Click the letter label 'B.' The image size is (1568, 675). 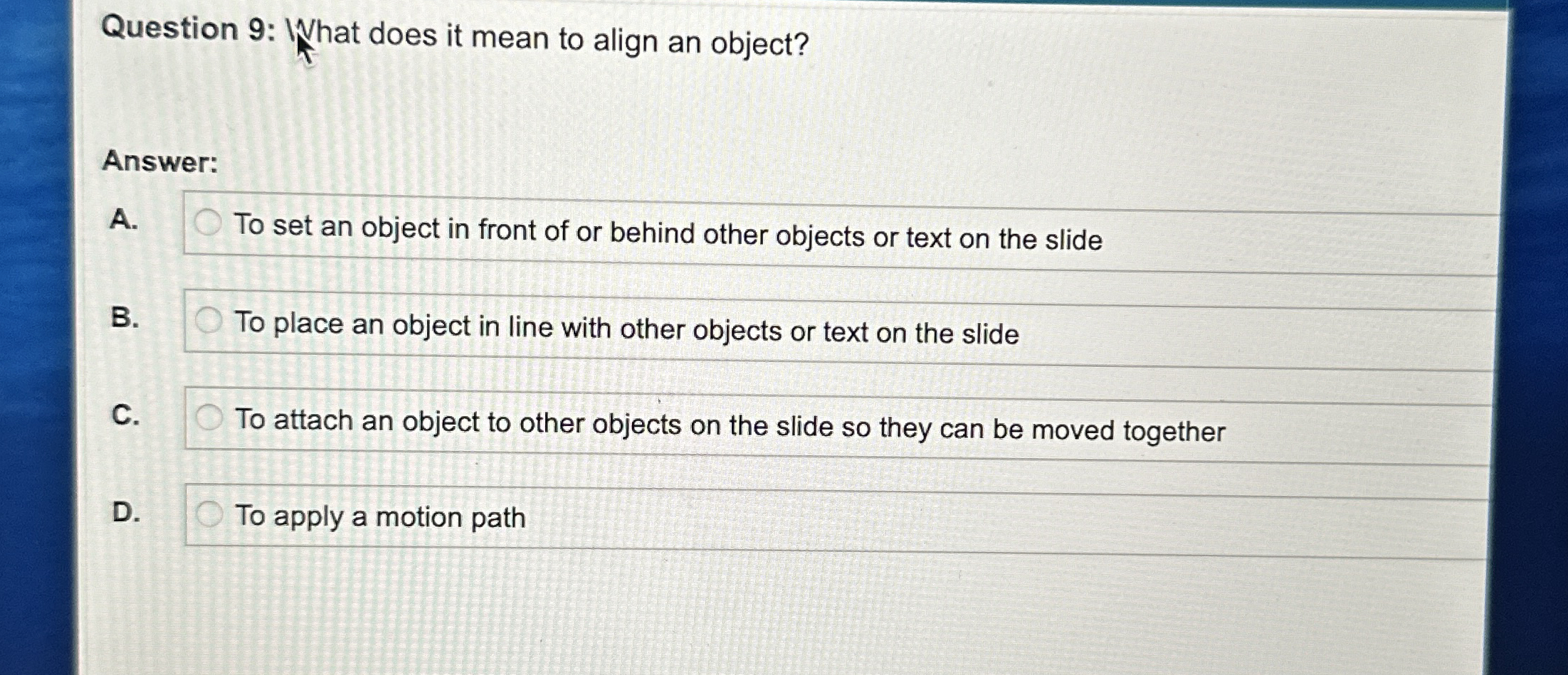122,318
